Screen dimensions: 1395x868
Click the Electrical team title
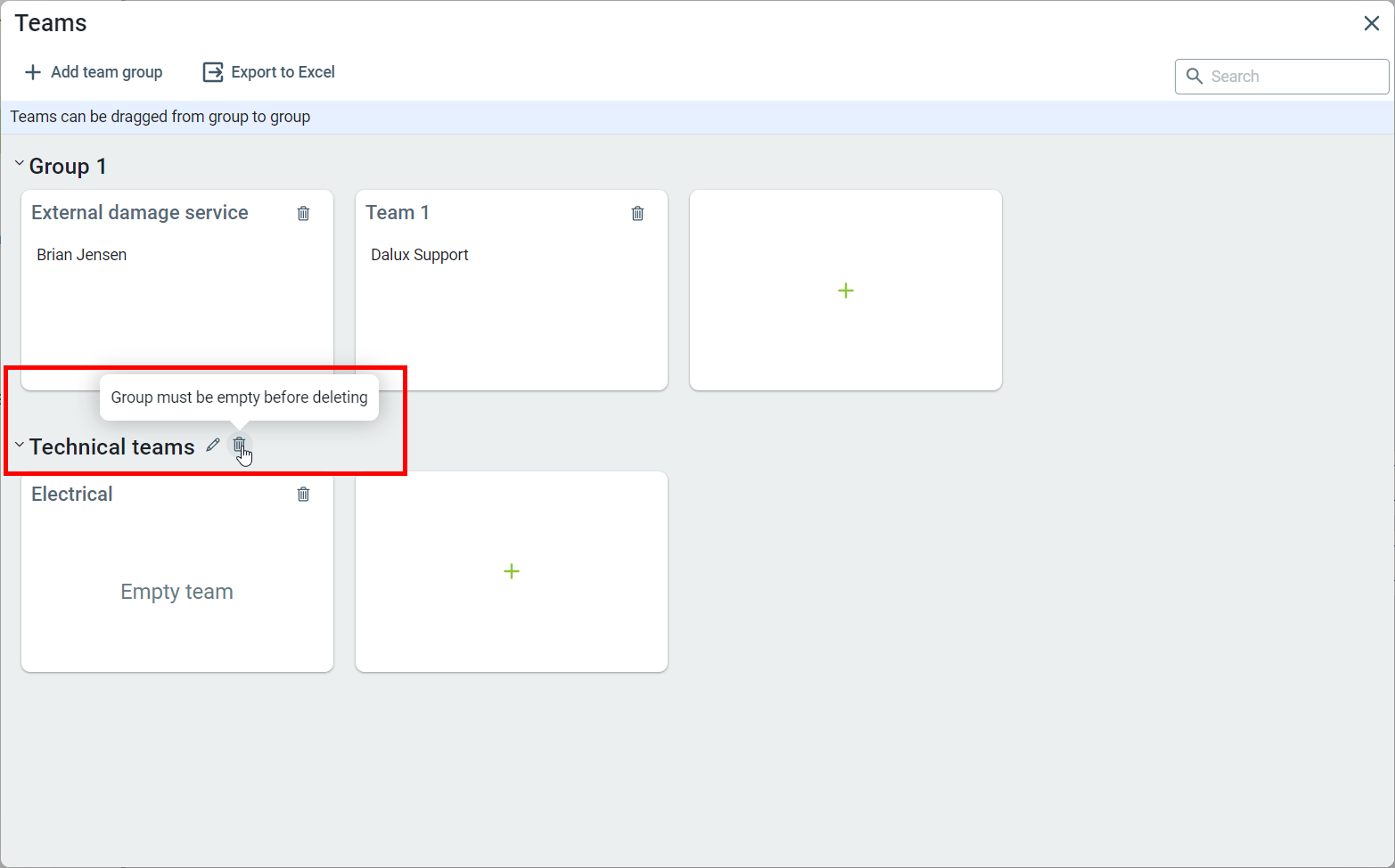pos(72,495)
